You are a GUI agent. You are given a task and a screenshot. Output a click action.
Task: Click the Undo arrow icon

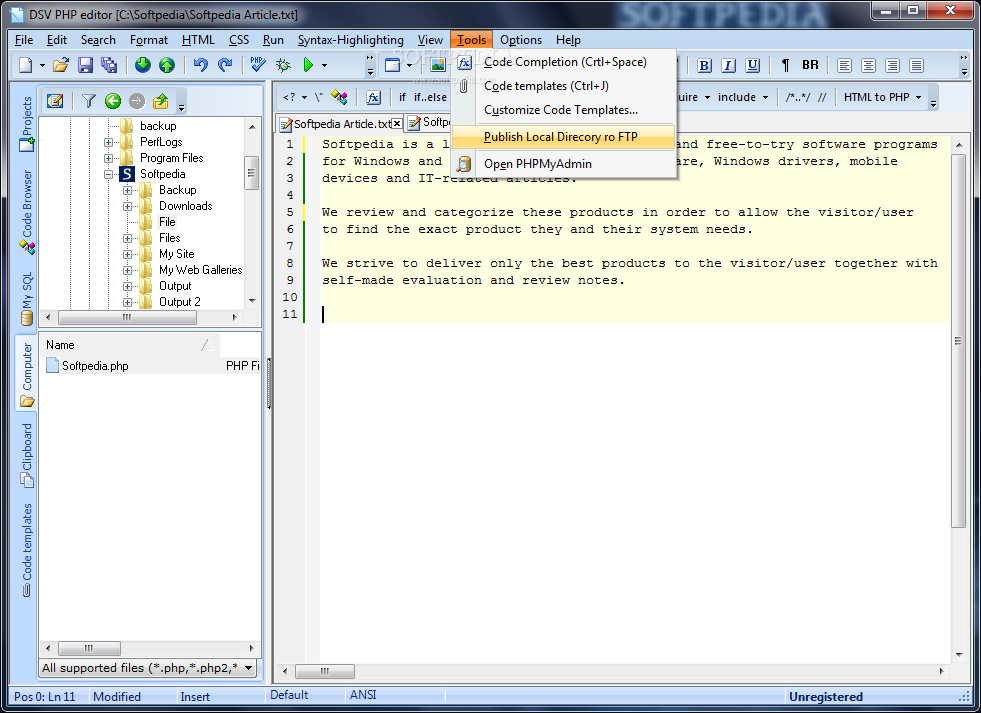(200, 65)
